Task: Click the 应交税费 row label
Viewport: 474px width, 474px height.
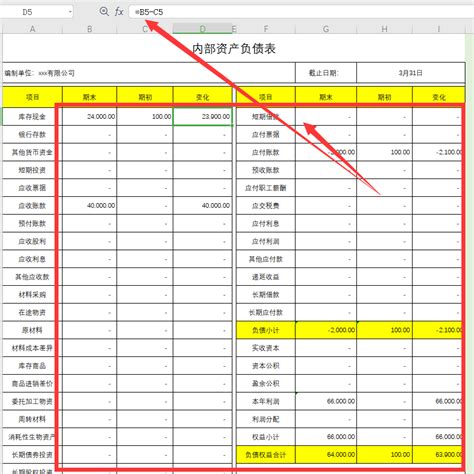Action: tap(266, 206)
